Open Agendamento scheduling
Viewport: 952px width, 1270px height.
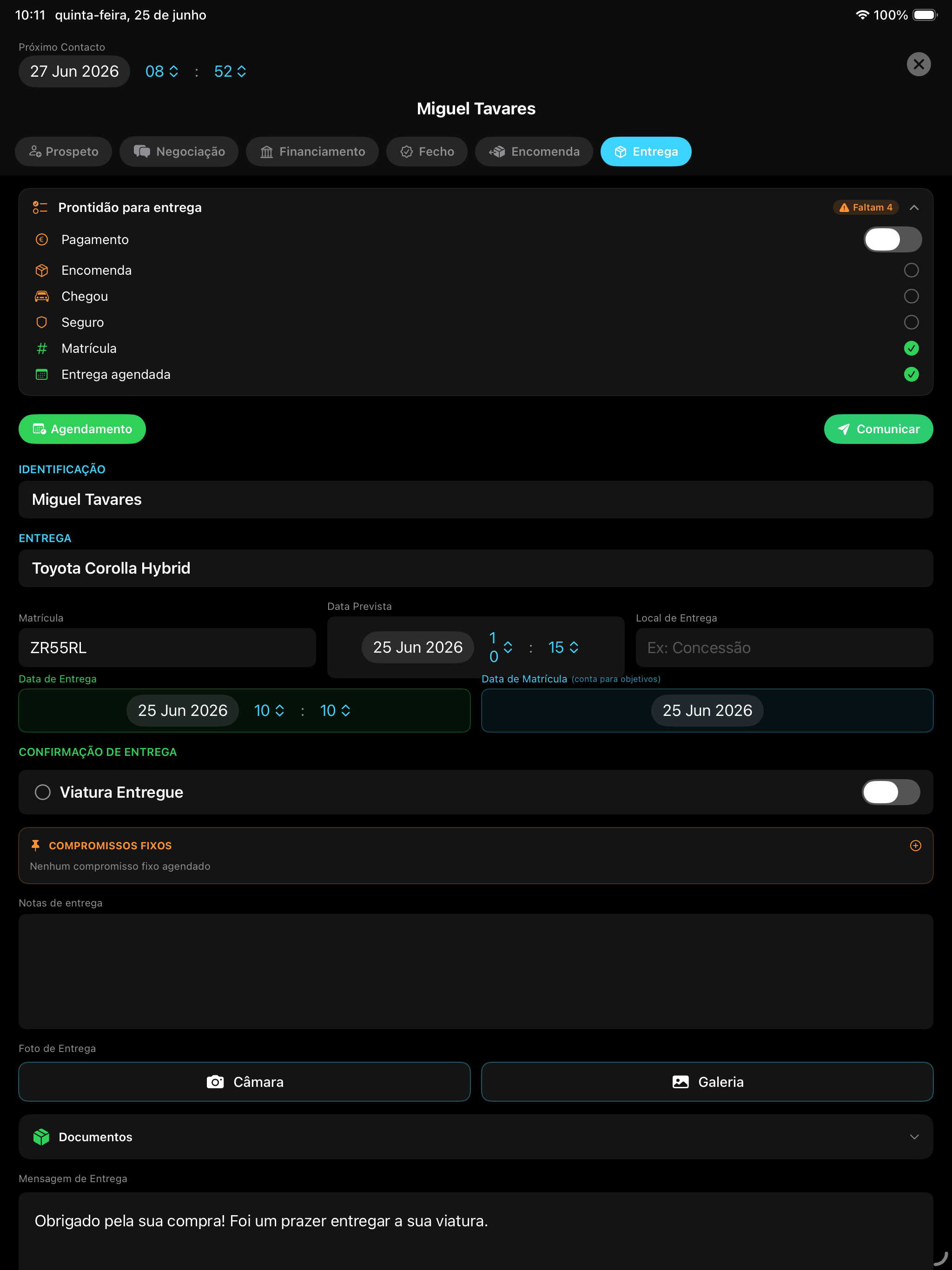(82, 429)
